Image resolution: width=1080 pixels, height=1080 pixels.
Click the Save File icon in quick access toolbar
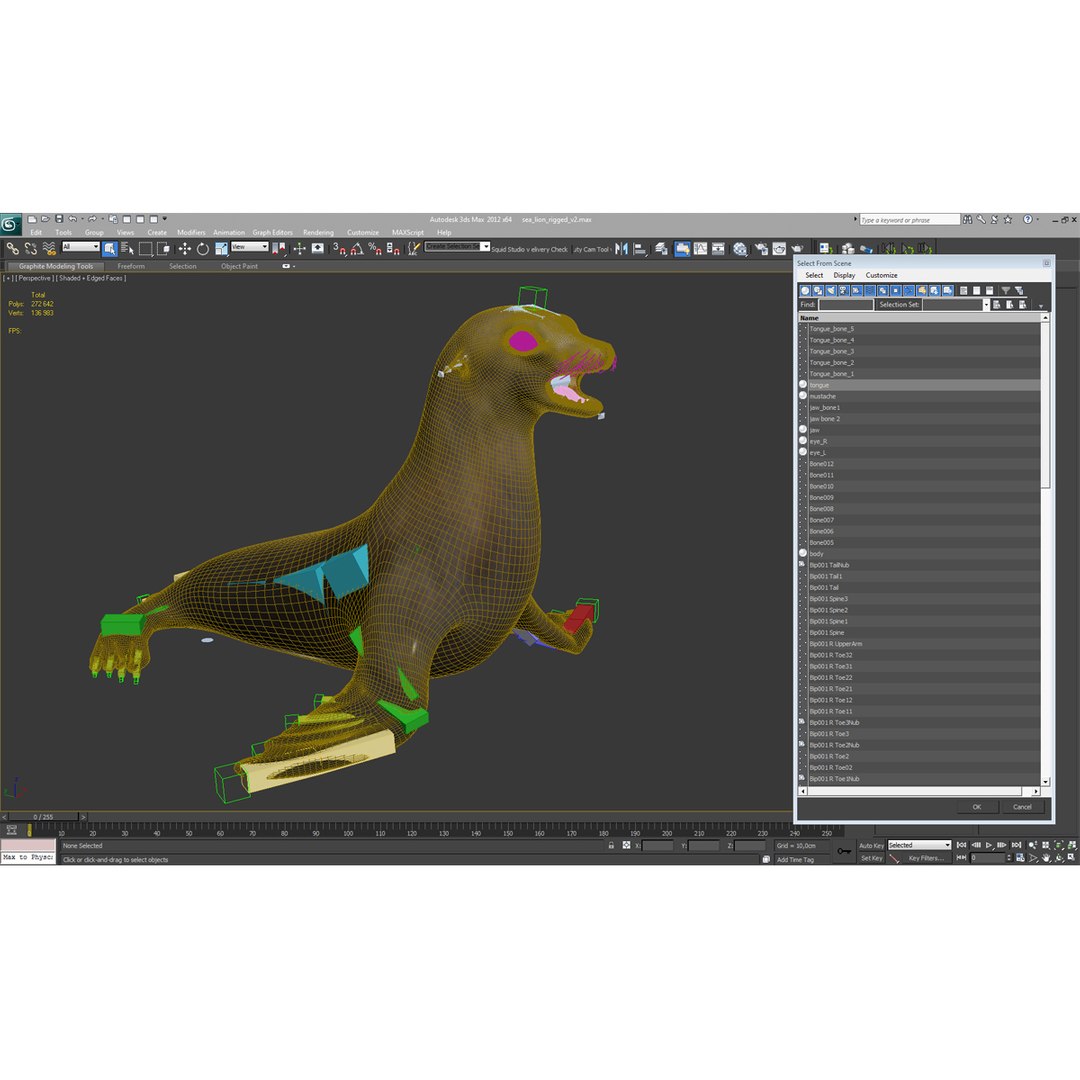pyautogui.click(x=59, y=219)
